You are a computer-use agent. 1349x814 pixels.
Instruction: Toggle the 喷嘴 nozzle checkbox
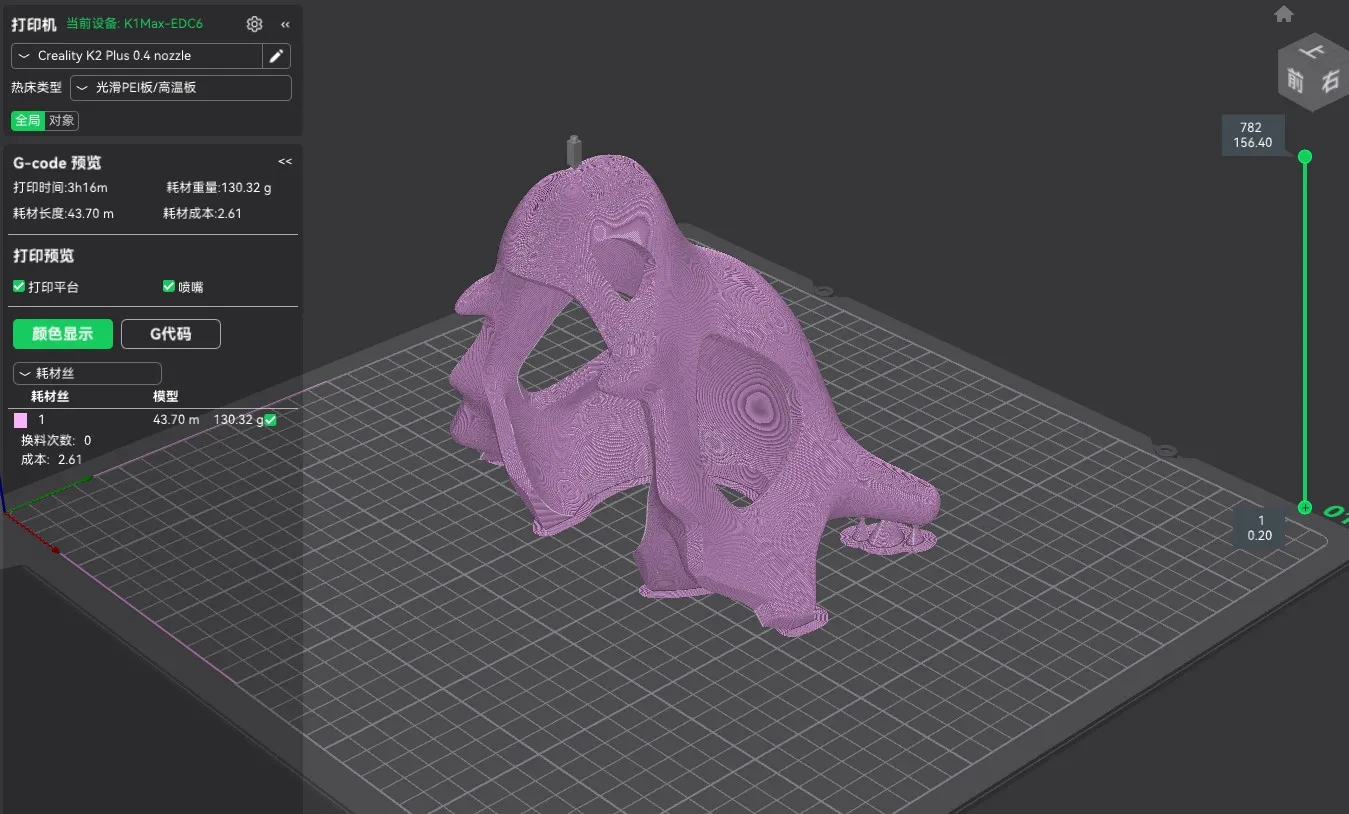coord(169,287)
